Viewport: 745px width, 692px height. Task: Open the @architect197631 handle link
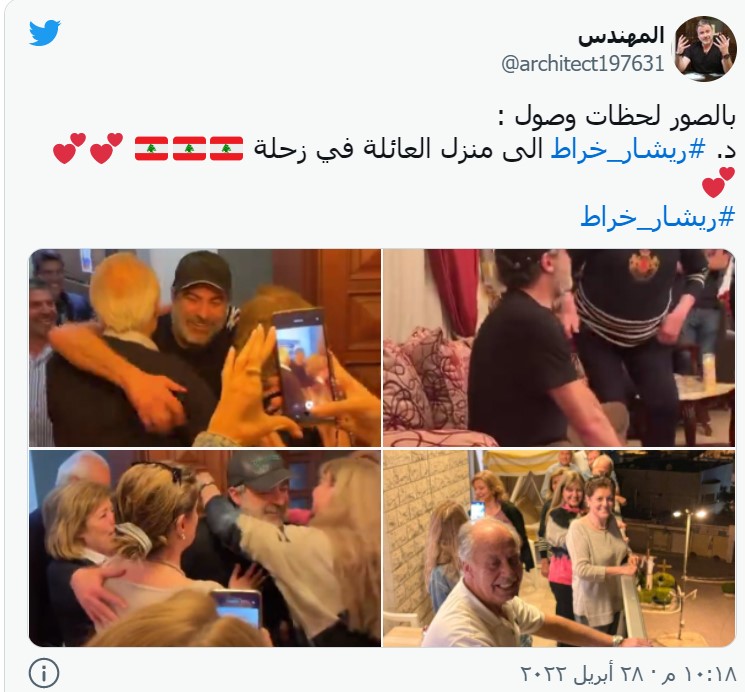tap(583, 63)
